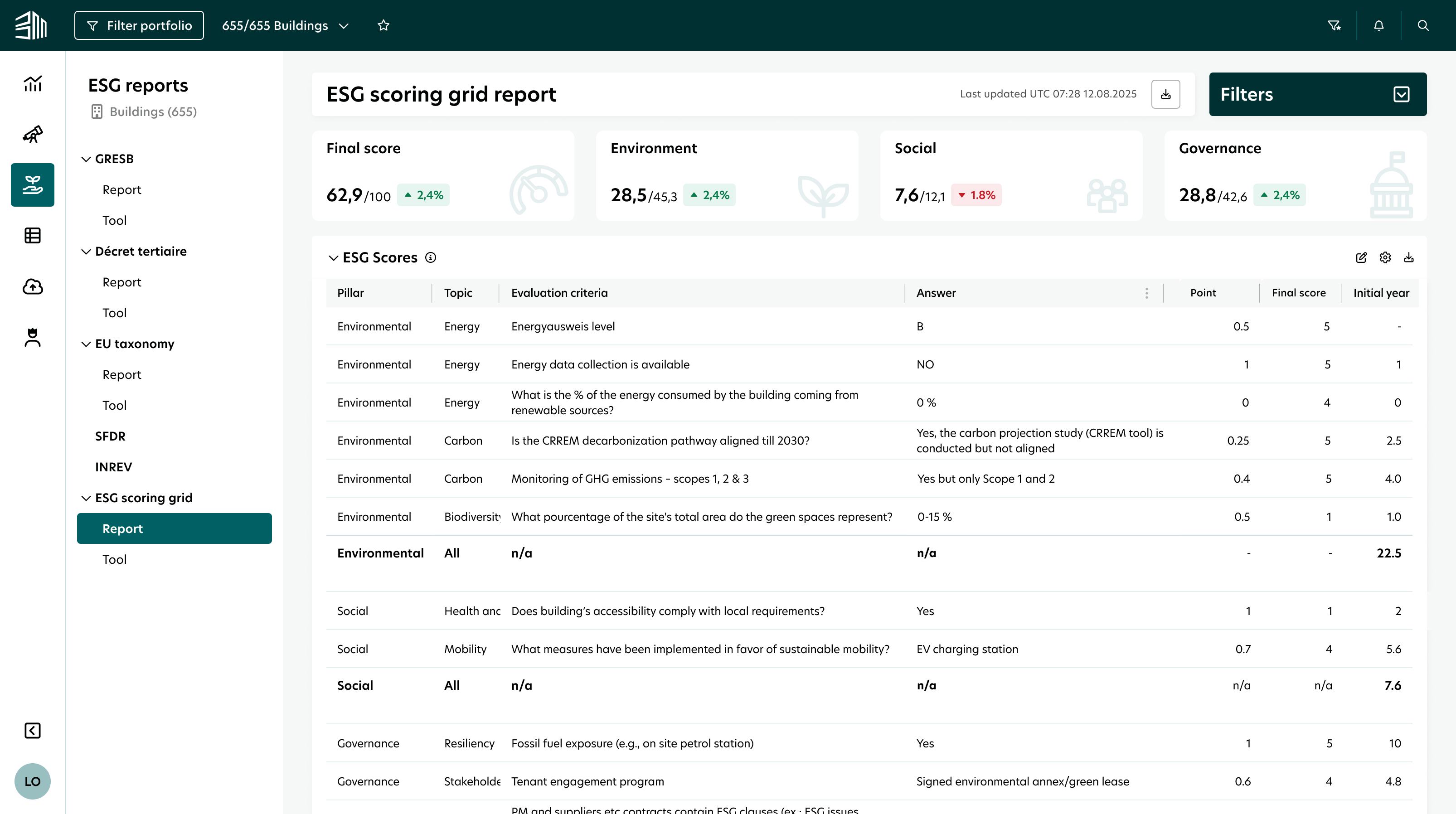Image resolution: width=1456 pixels, height=814 pixels.
Task: Open the LO user avatar
Action: coord(33,781)
